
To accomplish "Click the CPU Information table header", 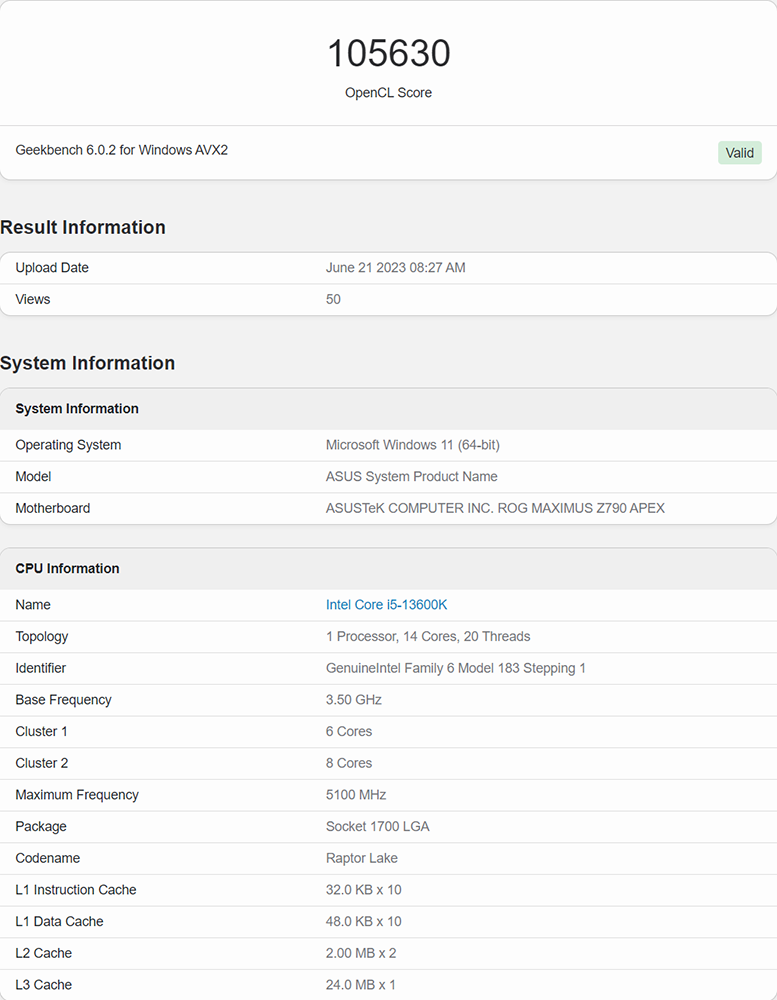I will click(x=67, y=569).
